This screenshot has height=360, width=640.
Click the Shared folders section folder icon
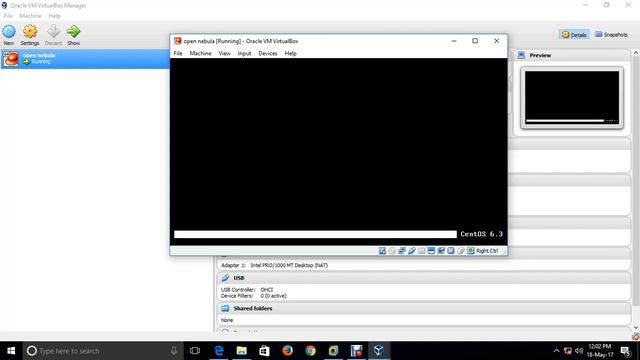tap(225, 308)
